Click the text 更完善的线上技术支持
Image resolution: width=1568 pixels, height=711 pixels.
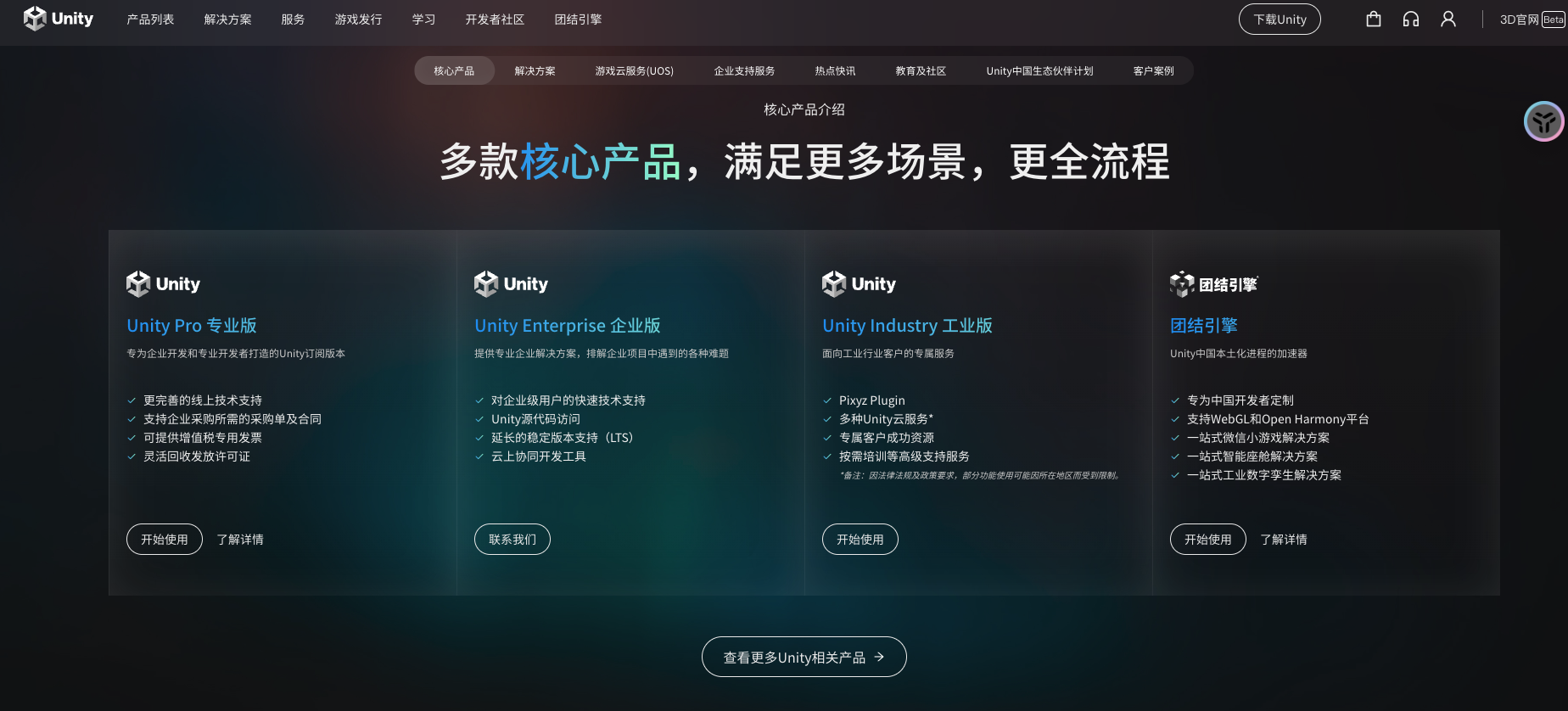203,400
